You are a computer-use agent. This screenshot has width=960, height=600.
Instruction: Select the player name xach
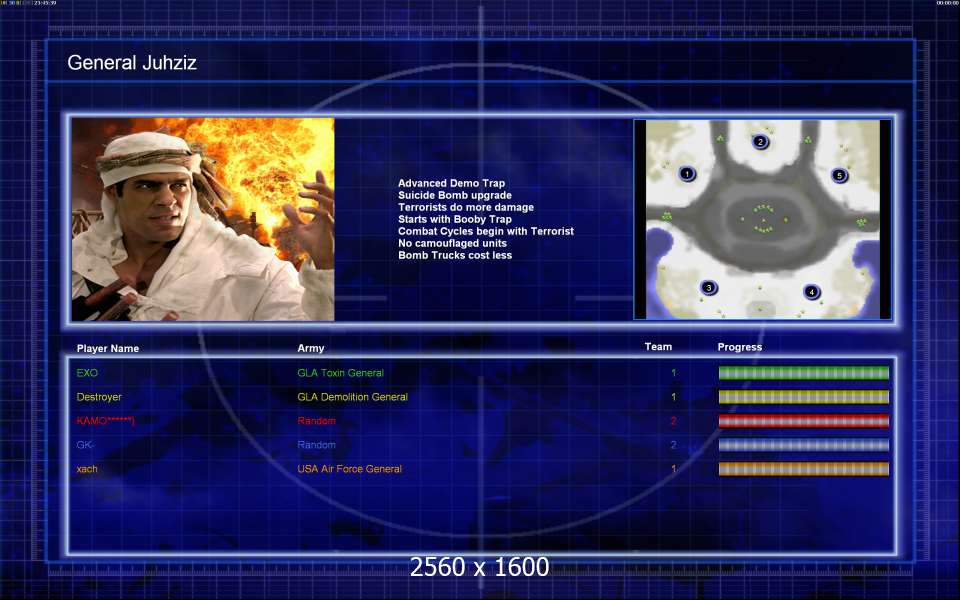[x=87, y=469]
